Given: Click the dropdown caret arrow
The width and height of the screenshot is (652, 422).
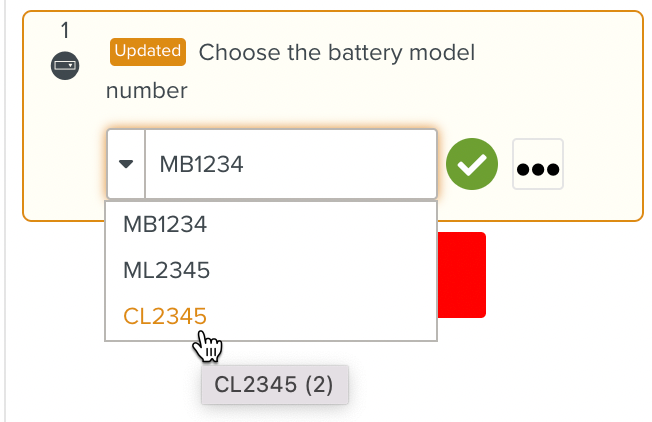Looking at the screenshot, I should [126, 164].
